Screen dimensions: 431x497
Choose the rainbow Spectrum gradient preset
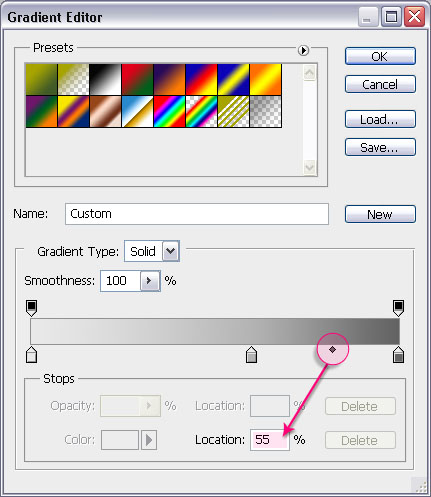pos(169,111)
